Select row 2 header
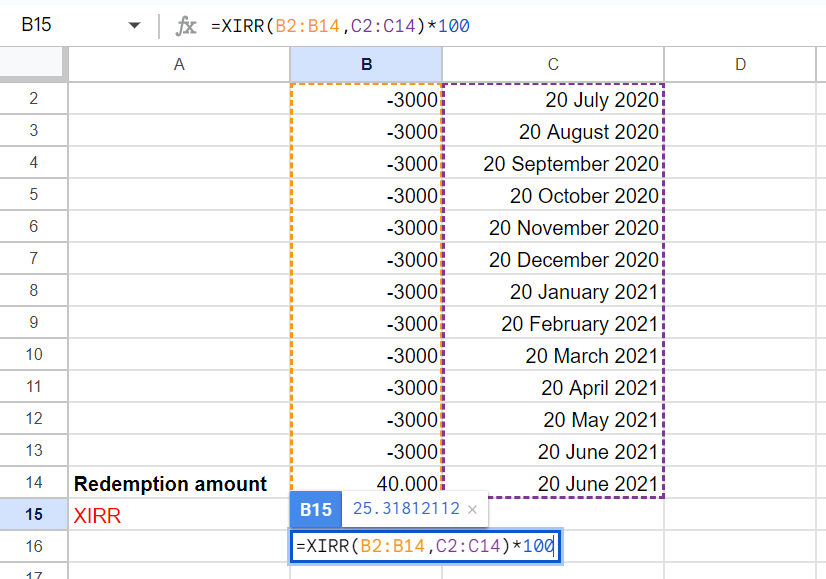 pyautogui.click(x=33, y=99)
